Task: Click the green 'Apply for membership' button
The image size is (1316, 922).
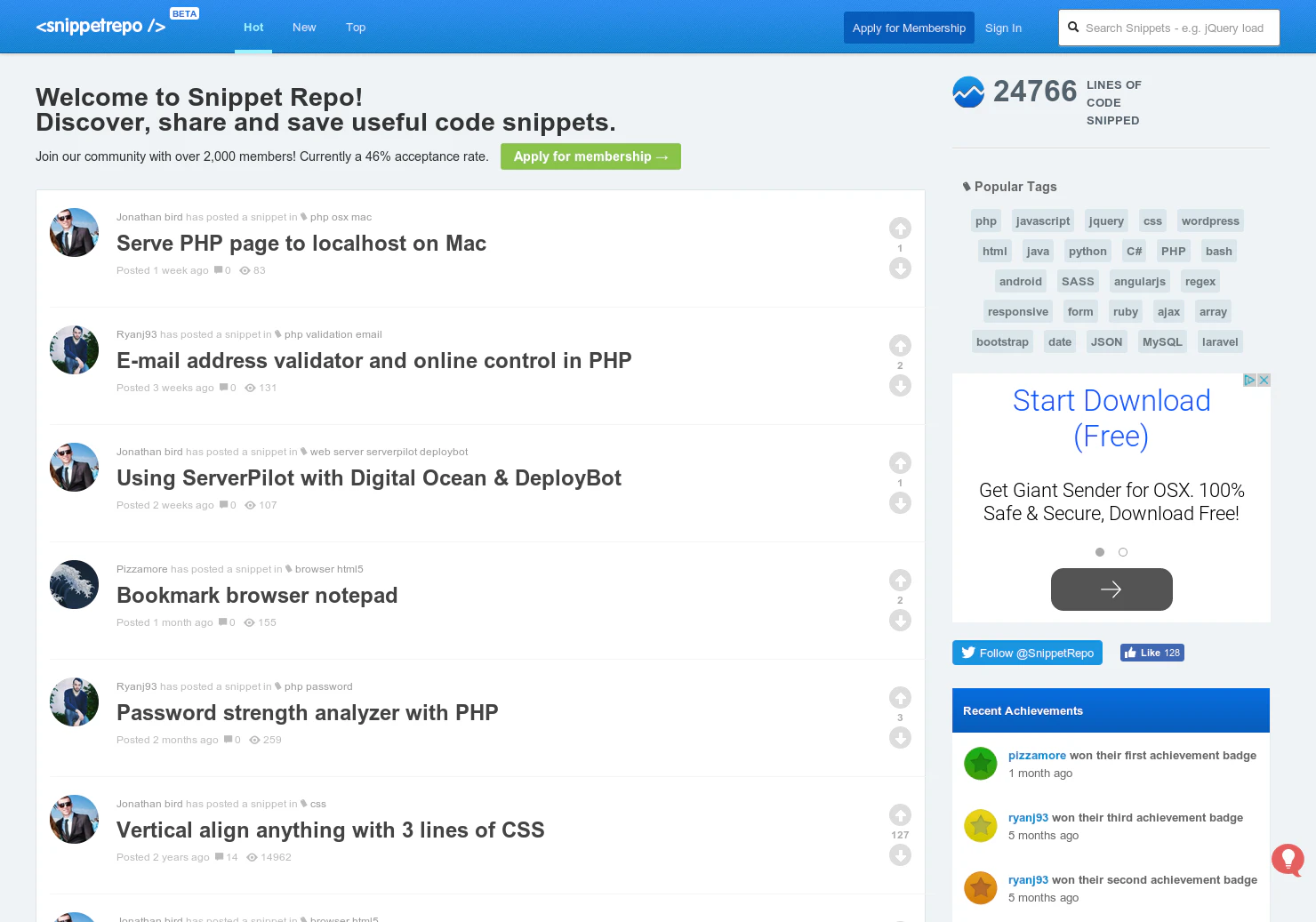Action: (590, 156)
